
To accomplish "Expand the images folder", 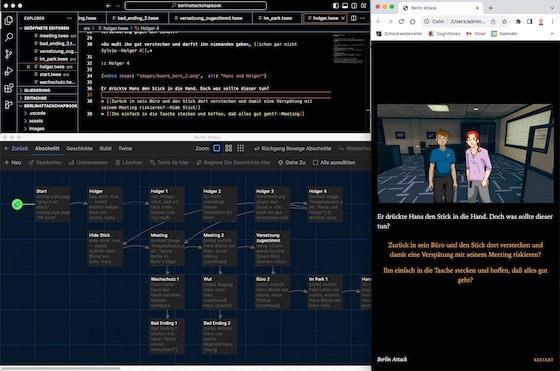I will [x=36, y=129].
